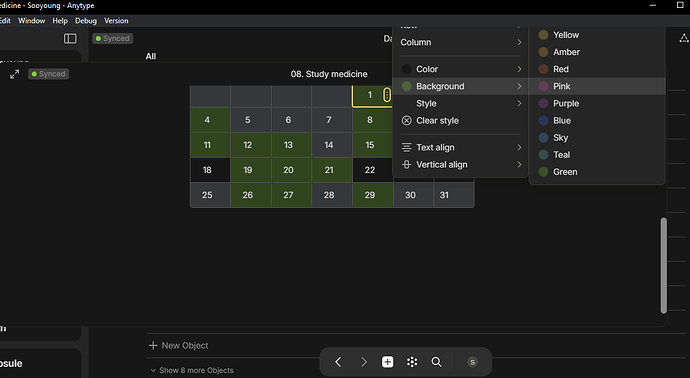Image resolution: width=690 pixels, height=378 pixels.
Task: Open cell 1 options handle
Action: click(x=386, y=95)
